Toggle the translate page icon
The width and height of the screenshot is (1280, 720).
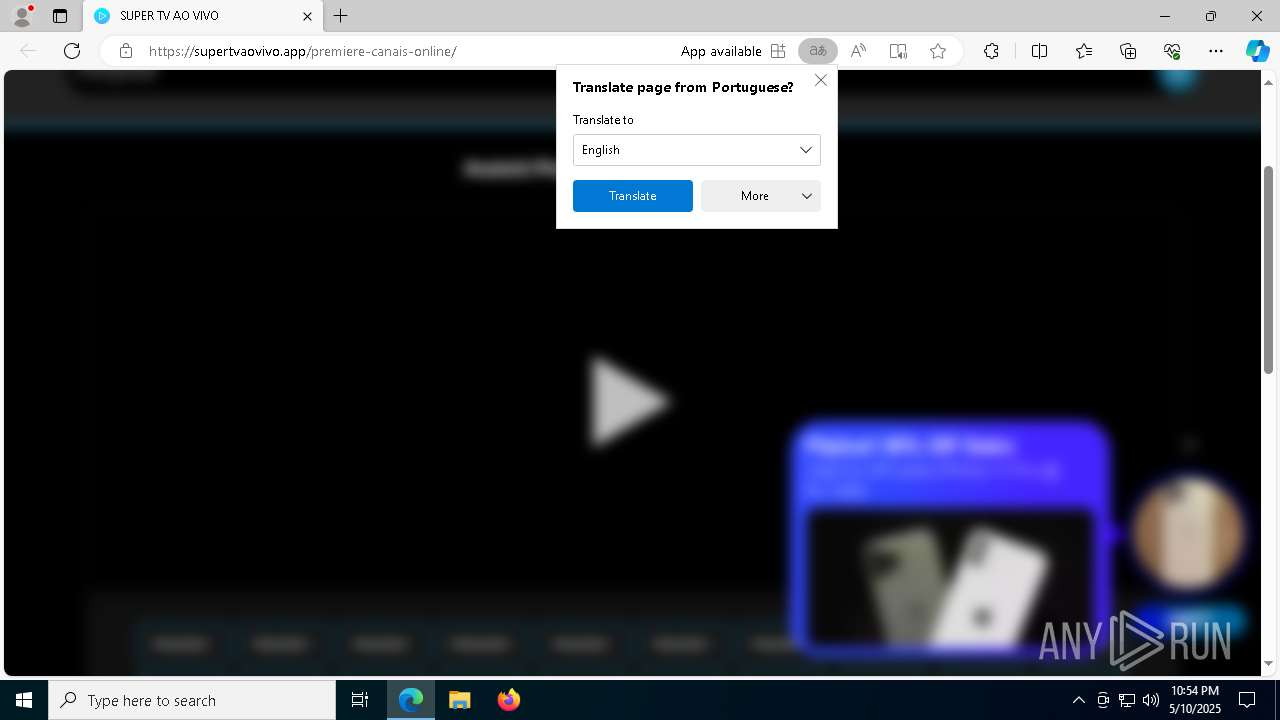click(818, 51)
